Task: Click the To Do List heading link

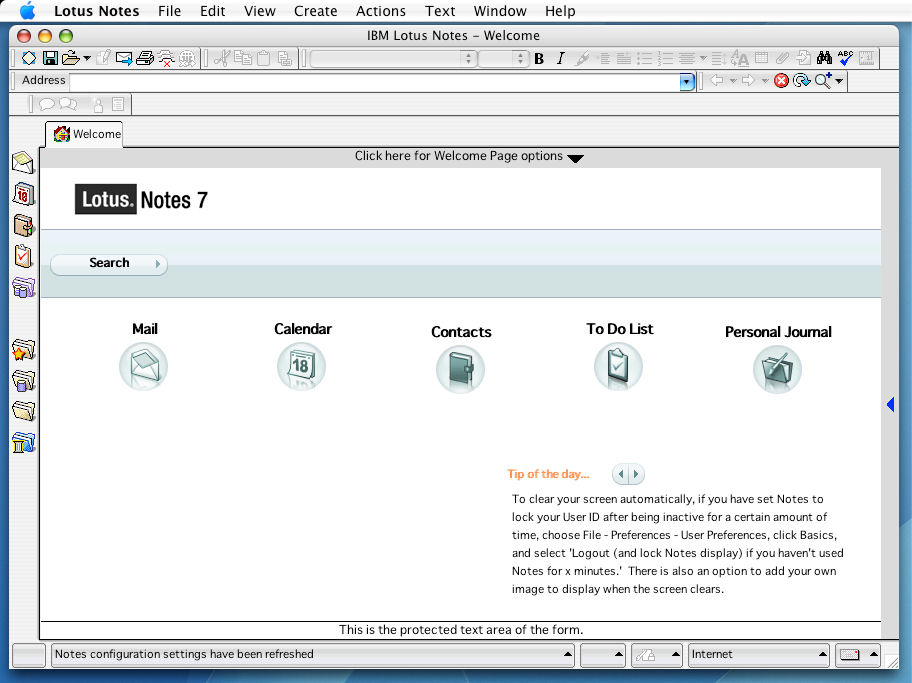Action: [619, 329]
